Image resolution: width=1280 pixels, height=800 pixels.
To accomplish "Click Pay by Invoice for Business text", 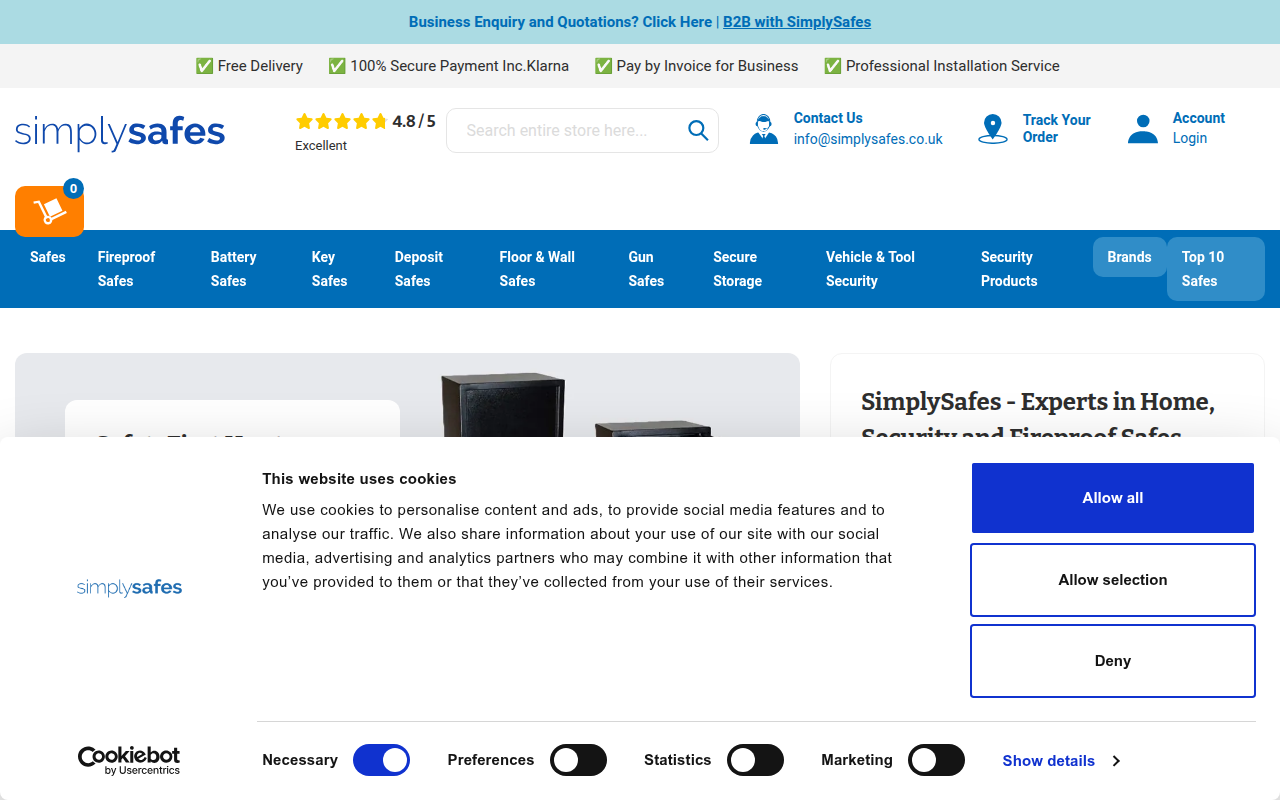I will point(707,66).
